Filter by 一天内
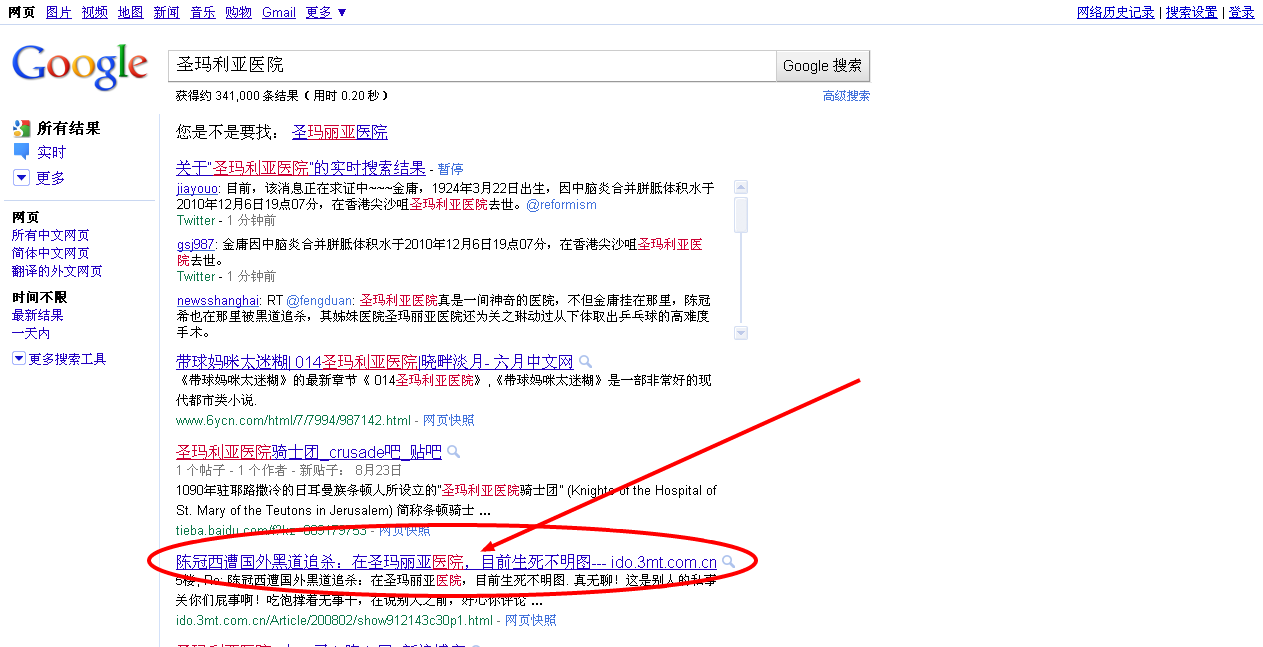The height and width of the screenshot is (647, 1263). tap(31, 333)
